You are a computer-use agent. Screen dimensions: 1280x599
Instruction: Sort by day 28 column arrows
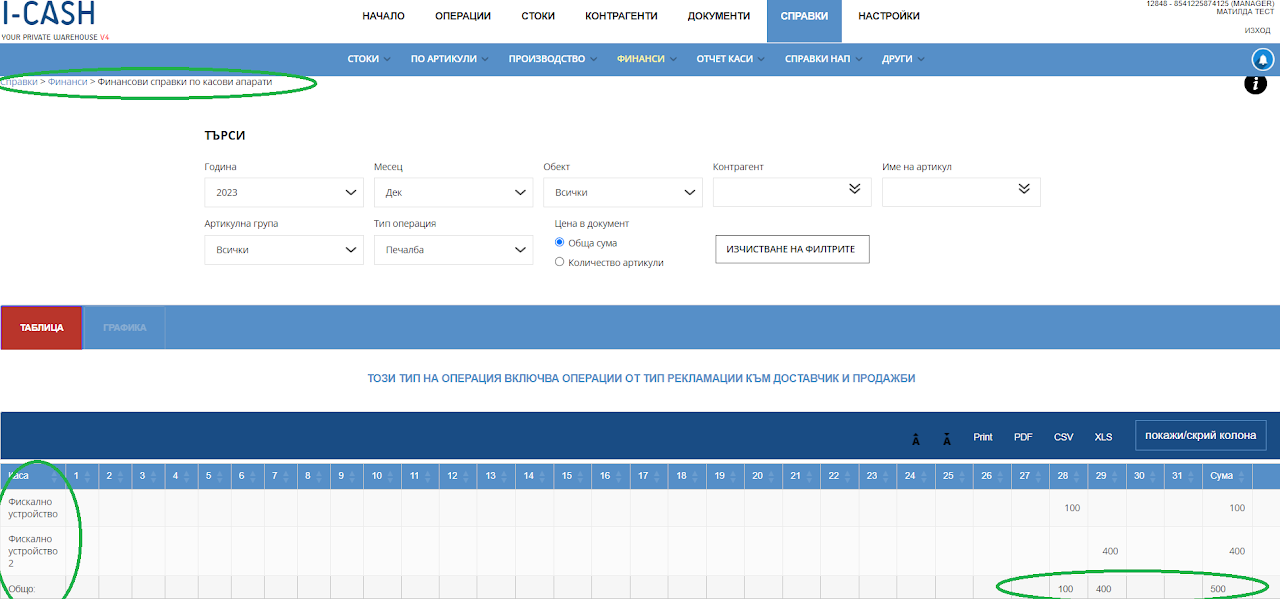(x=1077, y=476)
